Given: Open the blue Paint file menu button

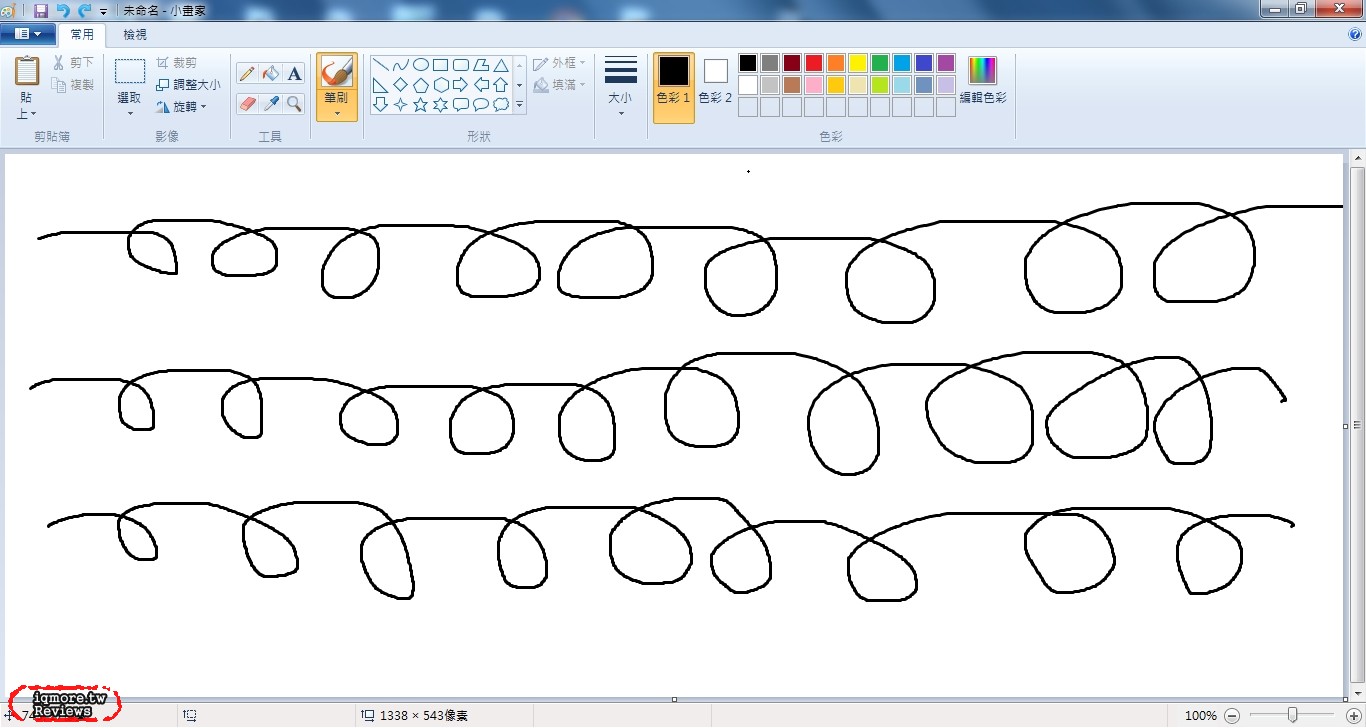Looking at the screenshot, I should [27, 34].
